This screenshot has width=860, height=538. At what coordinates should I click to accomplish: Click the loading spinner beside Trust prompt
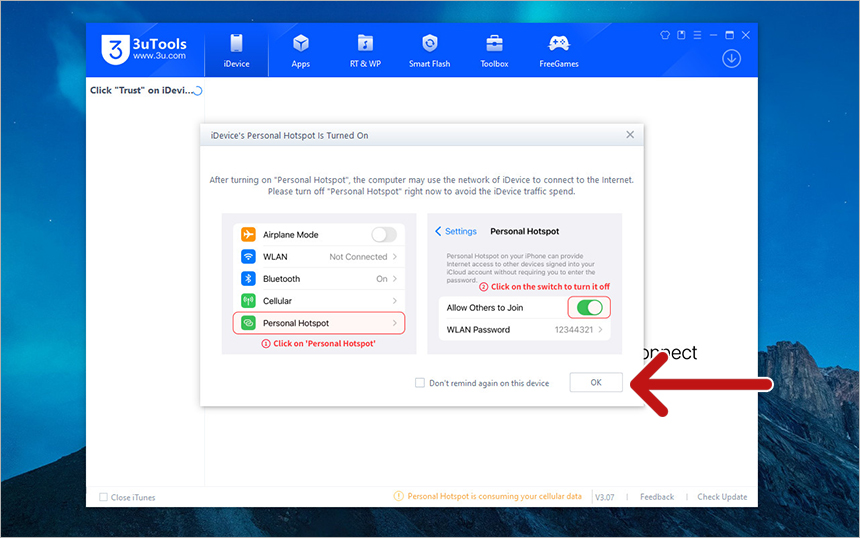[198, 91]
